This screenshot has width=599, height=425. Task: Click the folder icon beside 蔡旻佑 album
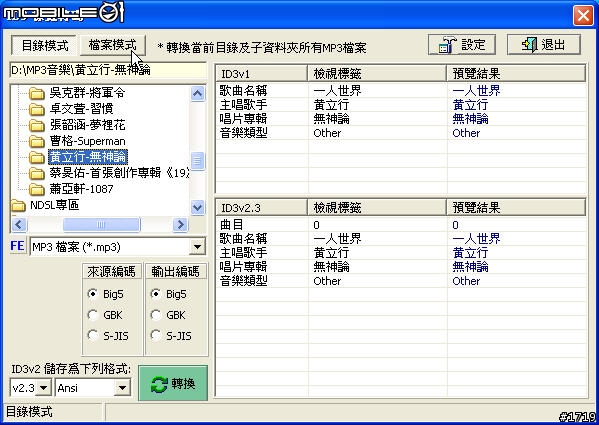[x=37, y=173]
